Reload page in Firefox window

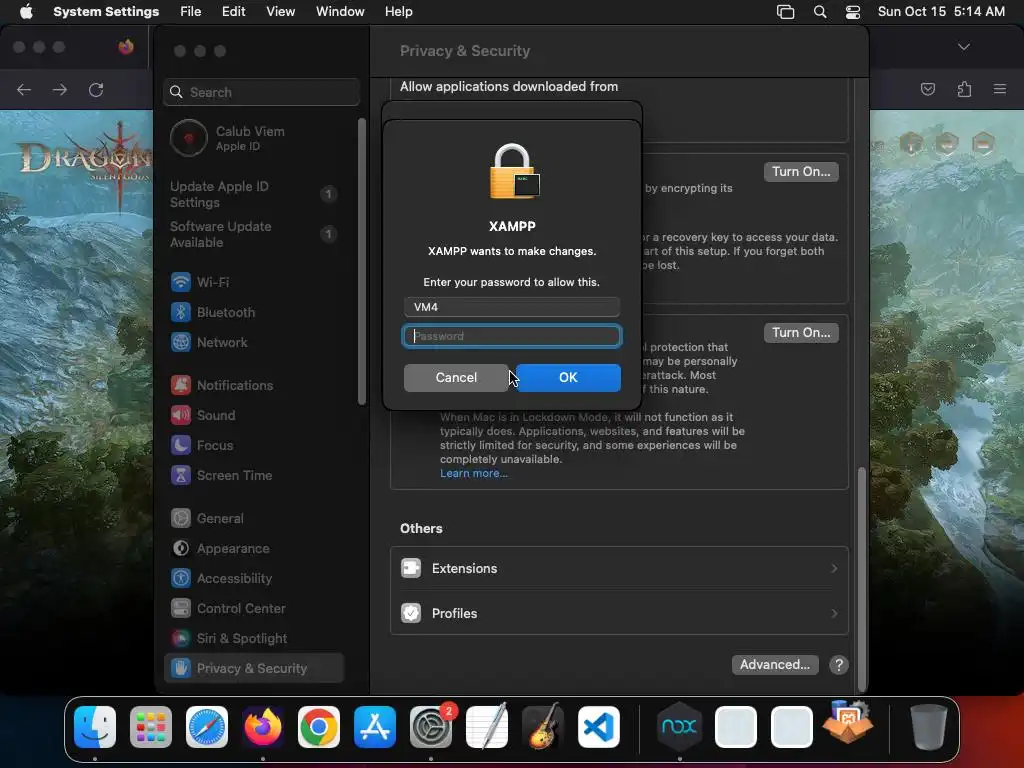click(96, 89)
